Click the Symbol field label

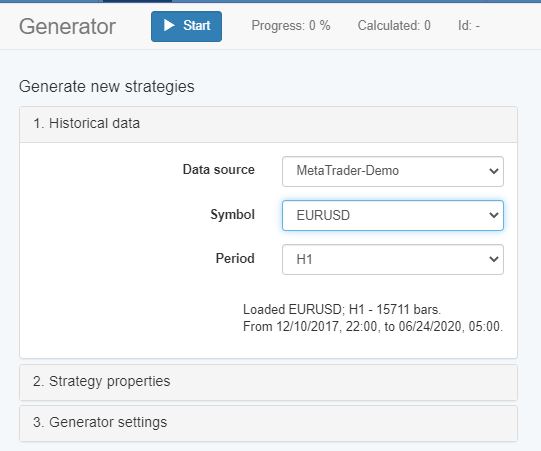(x=233, y=215)
